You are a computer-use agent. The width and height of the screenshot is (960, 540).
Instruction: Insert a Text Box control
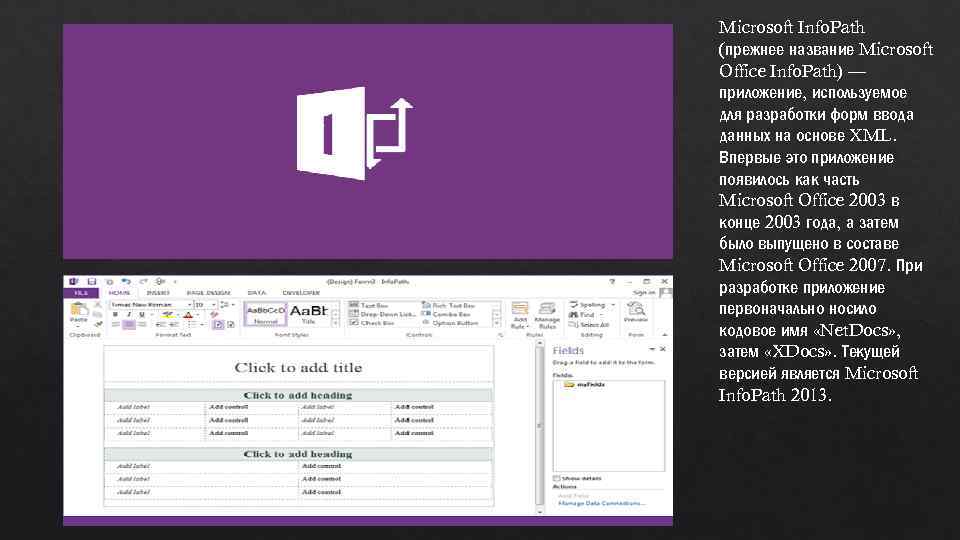(x=369, y=305)
